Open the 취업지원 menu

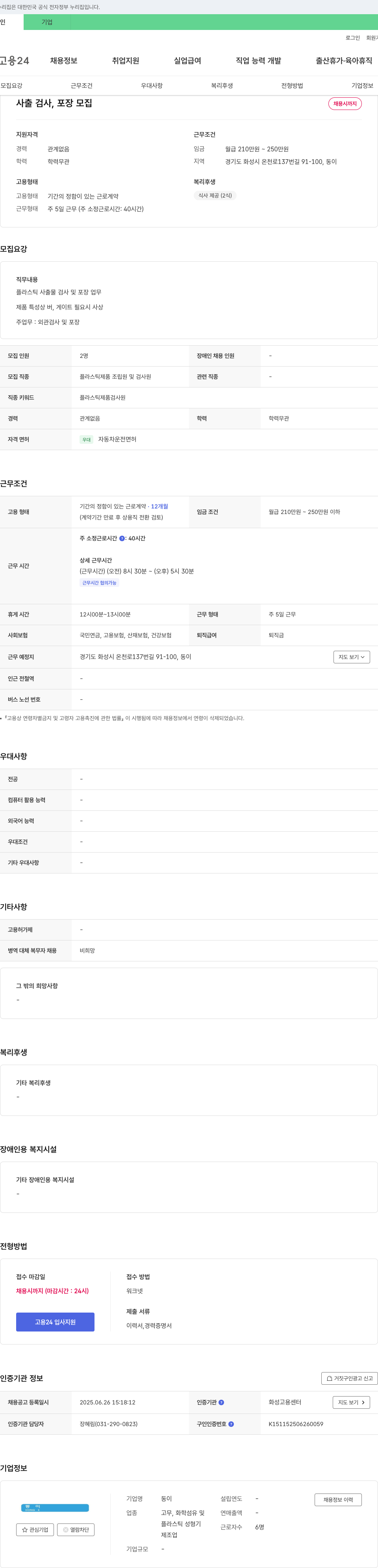point(126,60)
